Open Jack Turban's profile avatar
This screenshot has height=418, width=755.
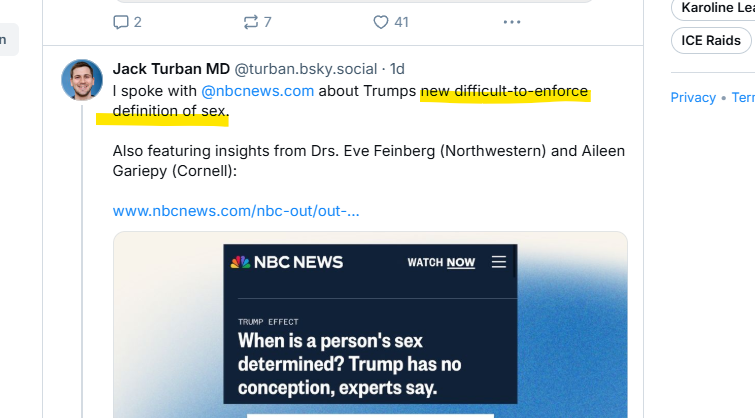click(x=82, y=80)
